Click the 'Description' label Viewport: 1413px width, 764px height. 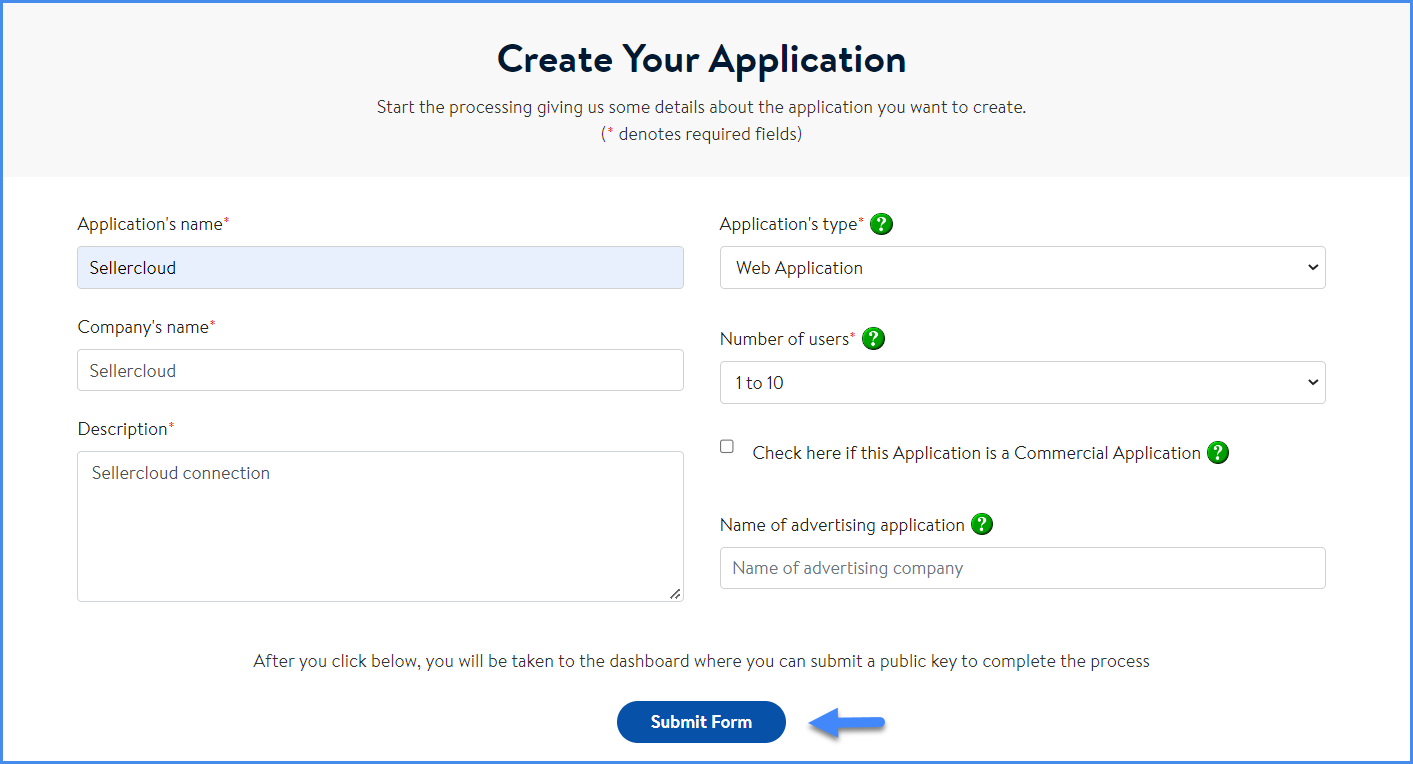pos(125,429)
